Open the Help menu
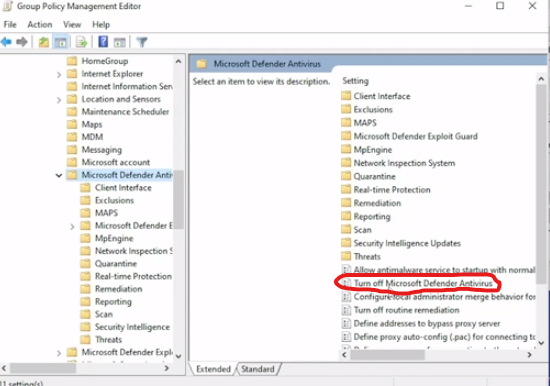The width and height of the screenshot is (550, 386). click(101, 25)
